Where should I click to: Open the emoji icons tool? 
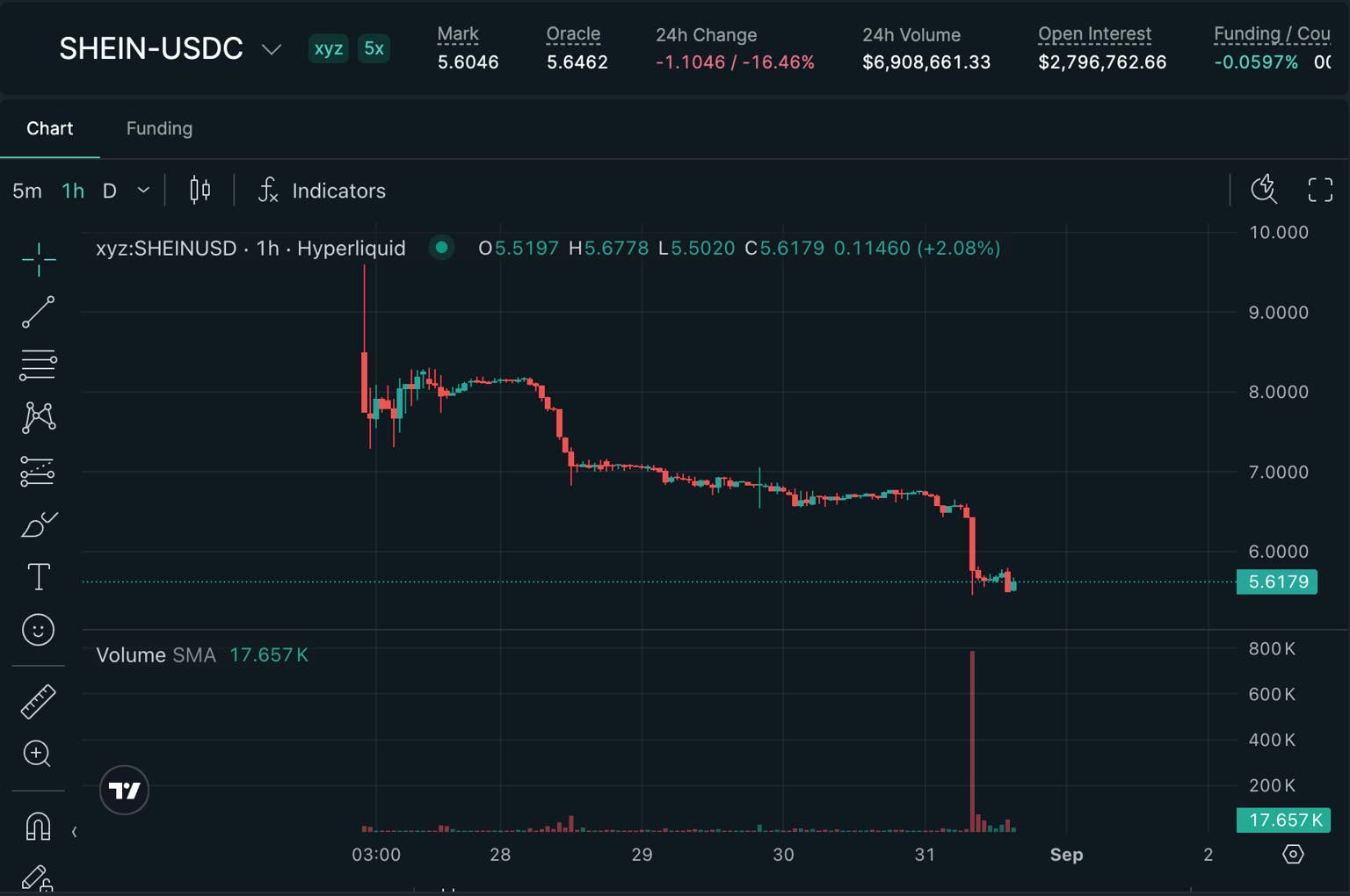(38, 630)
